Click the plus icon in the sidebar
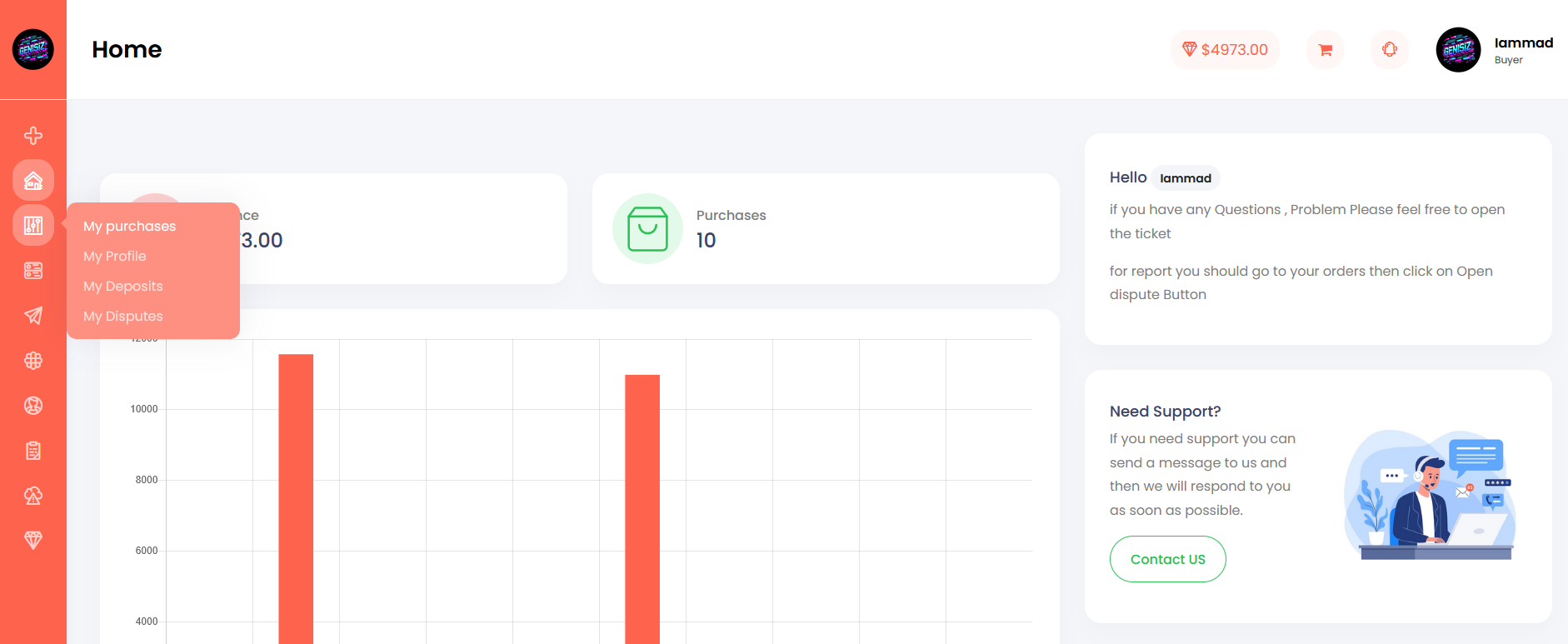The height and width of the screenshot is (644, 1568). pyautogui.click(x=33, y=136)
